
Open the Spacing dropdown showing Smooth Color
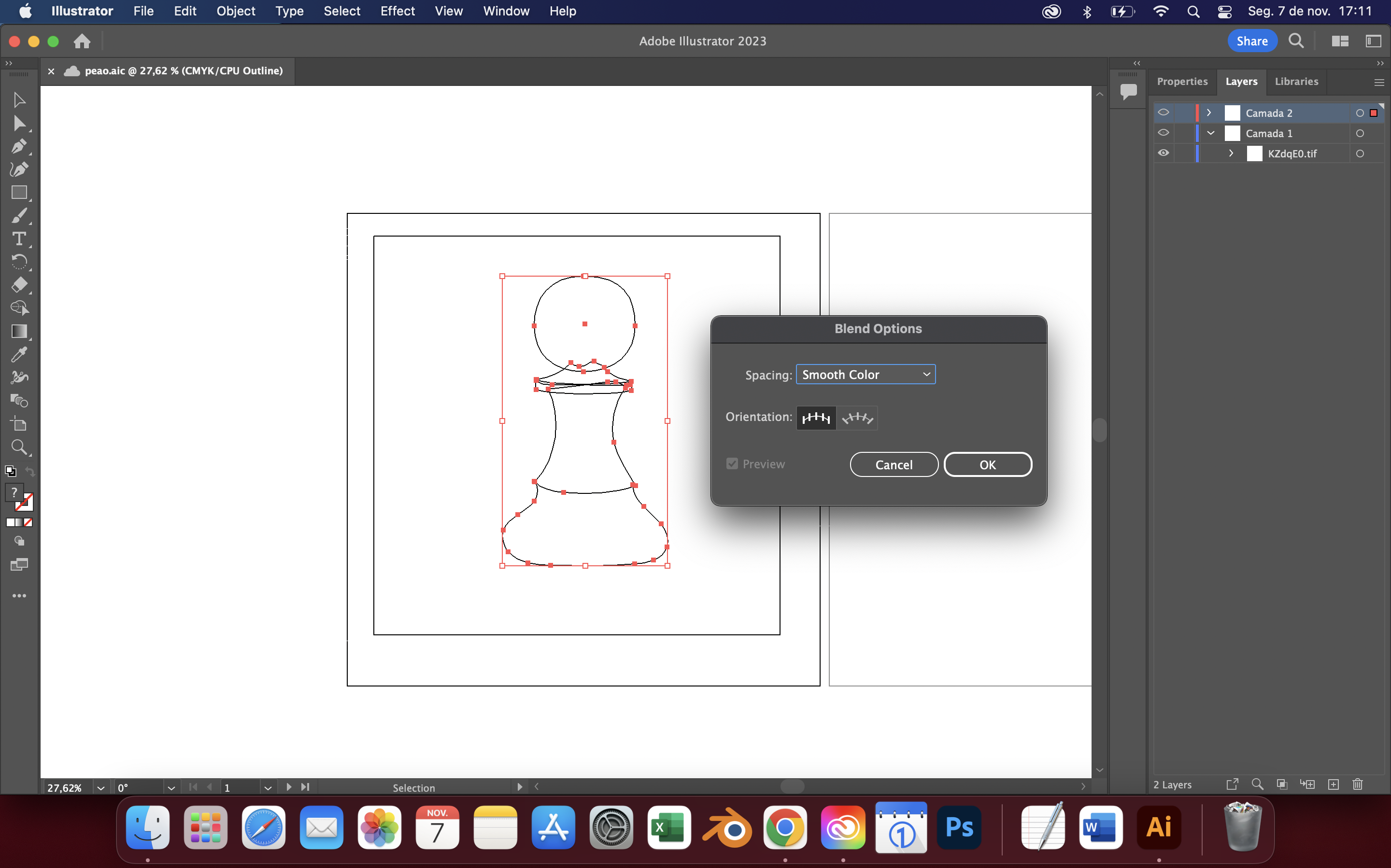[x=865, y=374]
